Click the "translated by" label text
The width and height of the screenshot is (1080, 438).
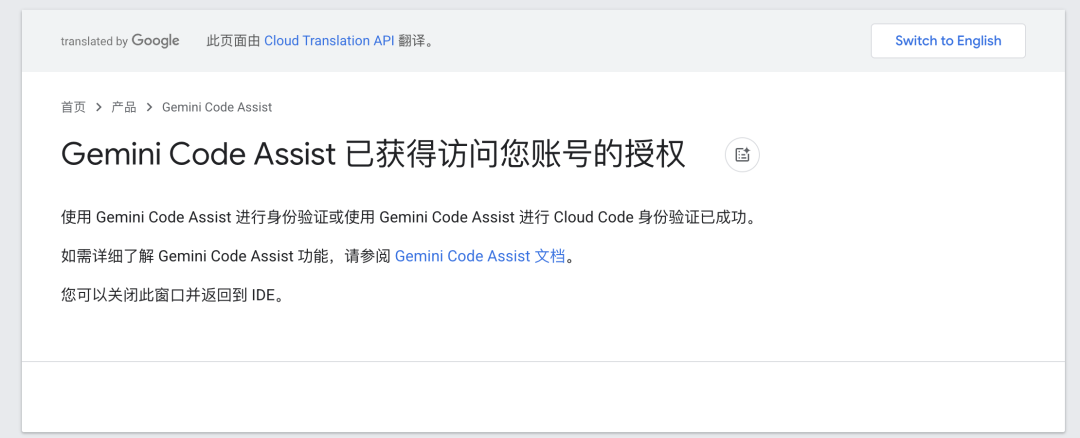point(94,42)
